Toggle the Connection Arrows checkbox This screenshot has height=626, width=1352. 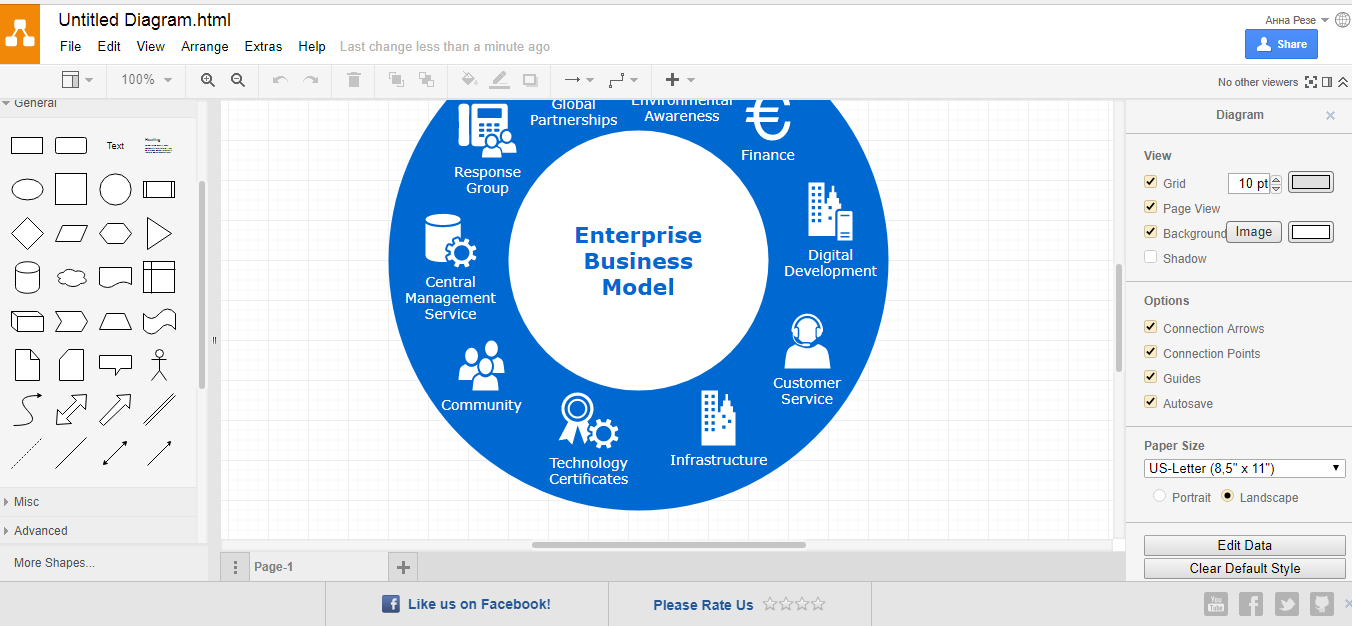point(1151,327)
